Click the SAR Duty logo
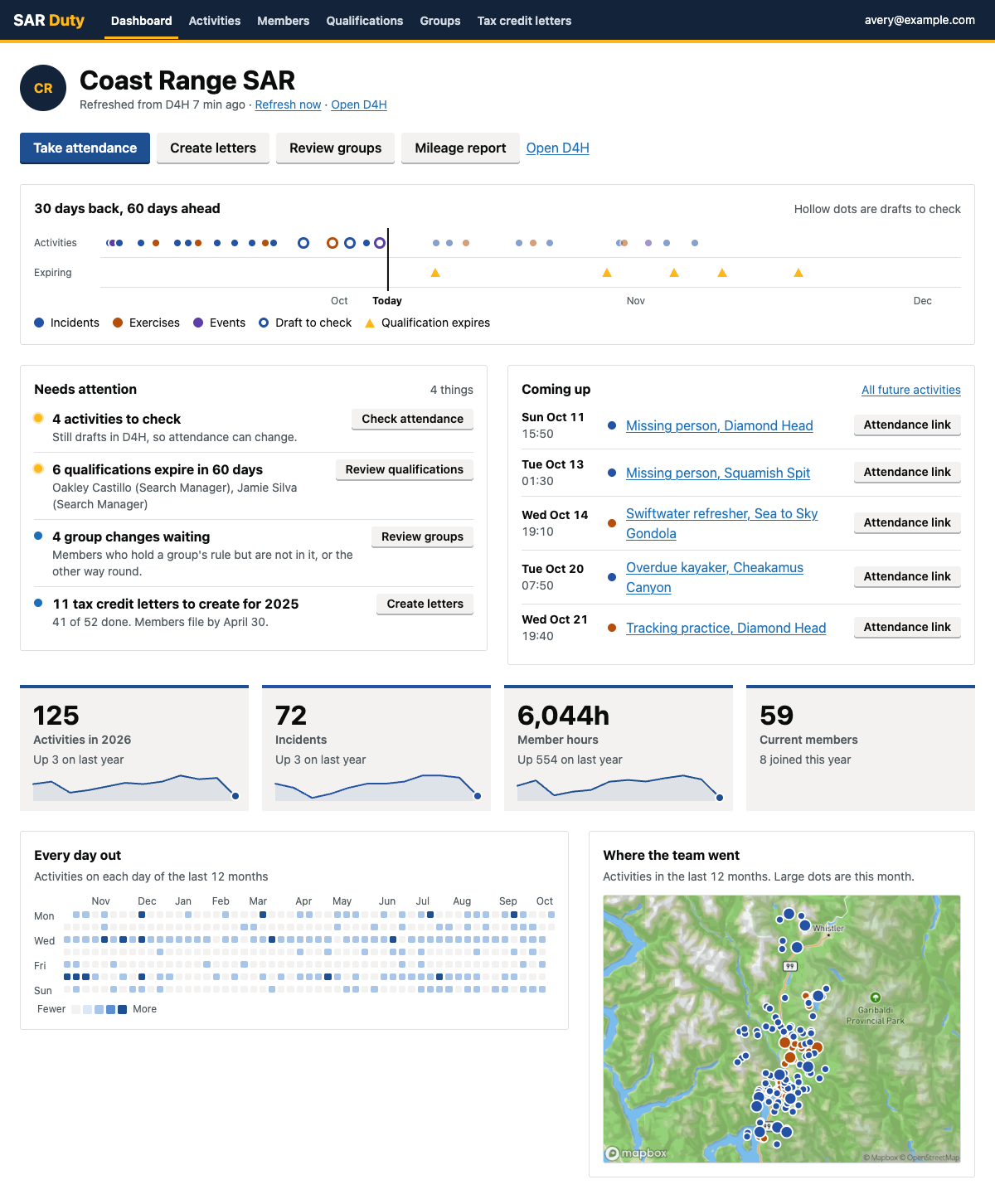This screenshot has height=1204, width=995. [x=49, y=20]
